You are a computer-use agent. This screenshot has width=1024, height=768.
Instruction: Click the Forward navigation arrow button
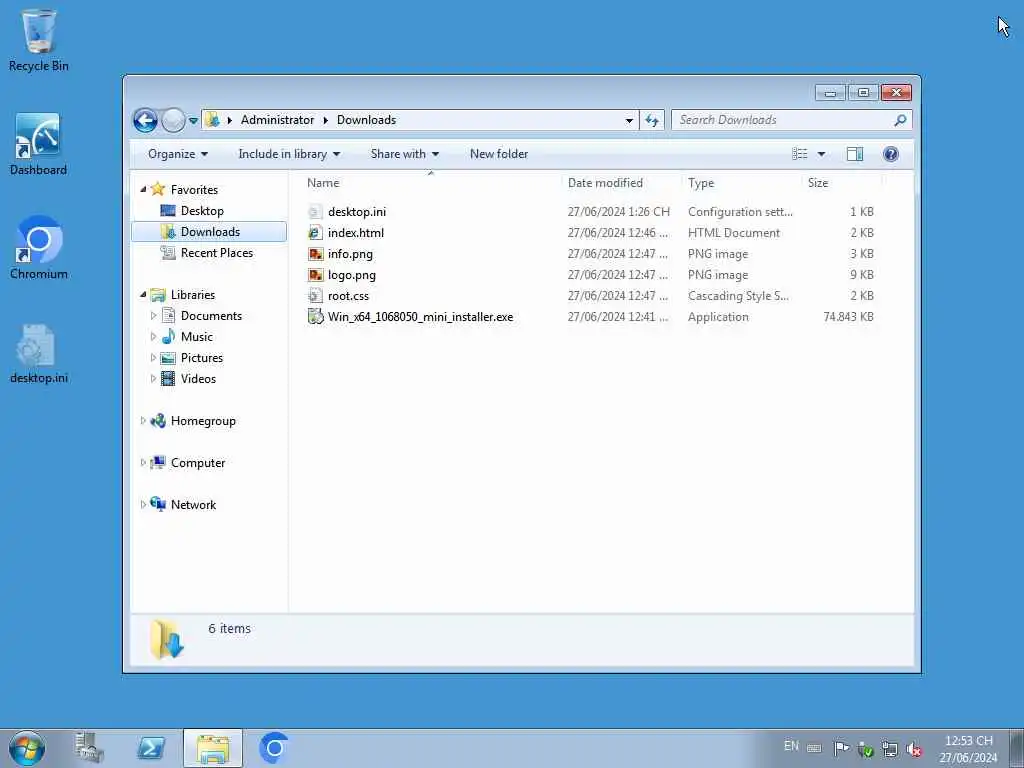[173, 120]
